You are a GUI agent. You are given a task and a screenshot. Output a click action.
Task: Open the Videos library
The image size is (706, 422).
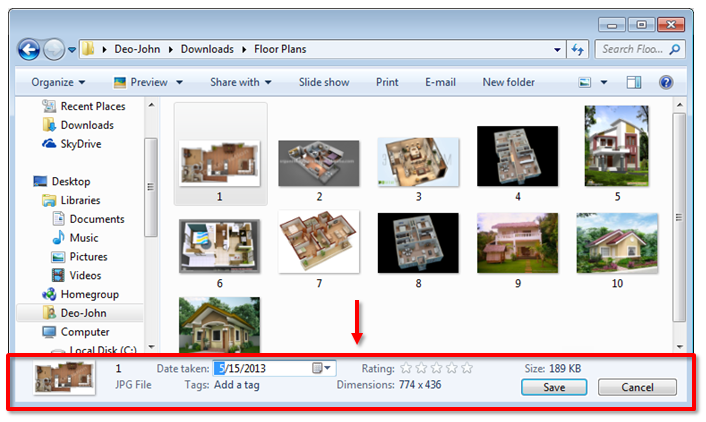click(x=76, y=276)
